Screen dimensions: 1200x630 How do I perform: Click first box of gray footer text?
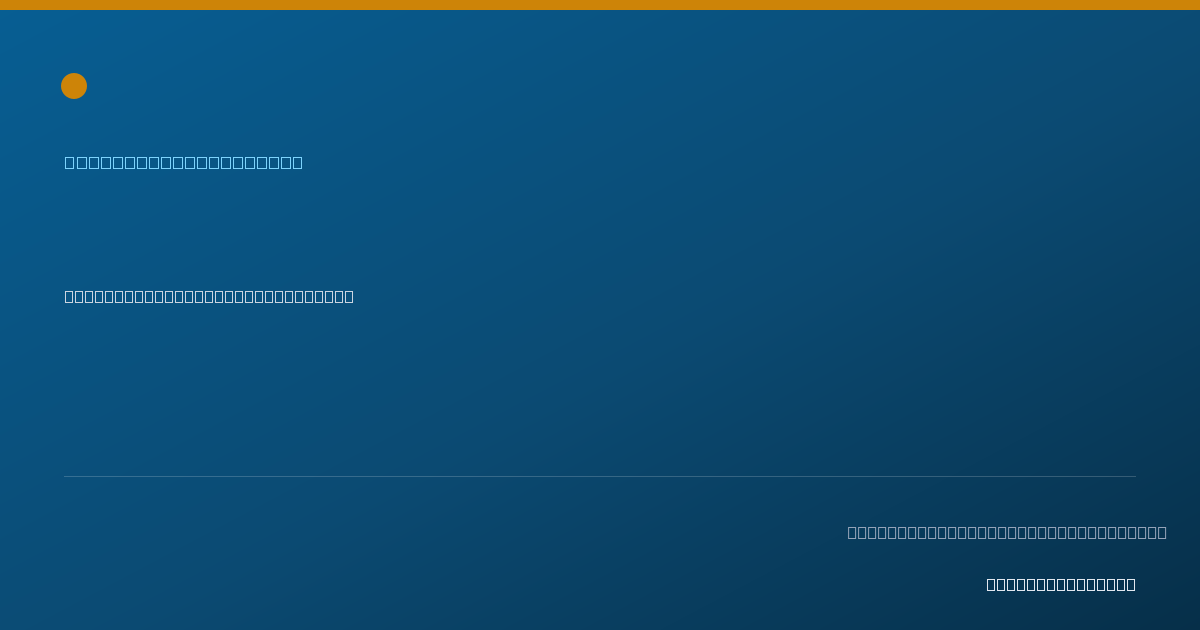click(x=853, y=532)
